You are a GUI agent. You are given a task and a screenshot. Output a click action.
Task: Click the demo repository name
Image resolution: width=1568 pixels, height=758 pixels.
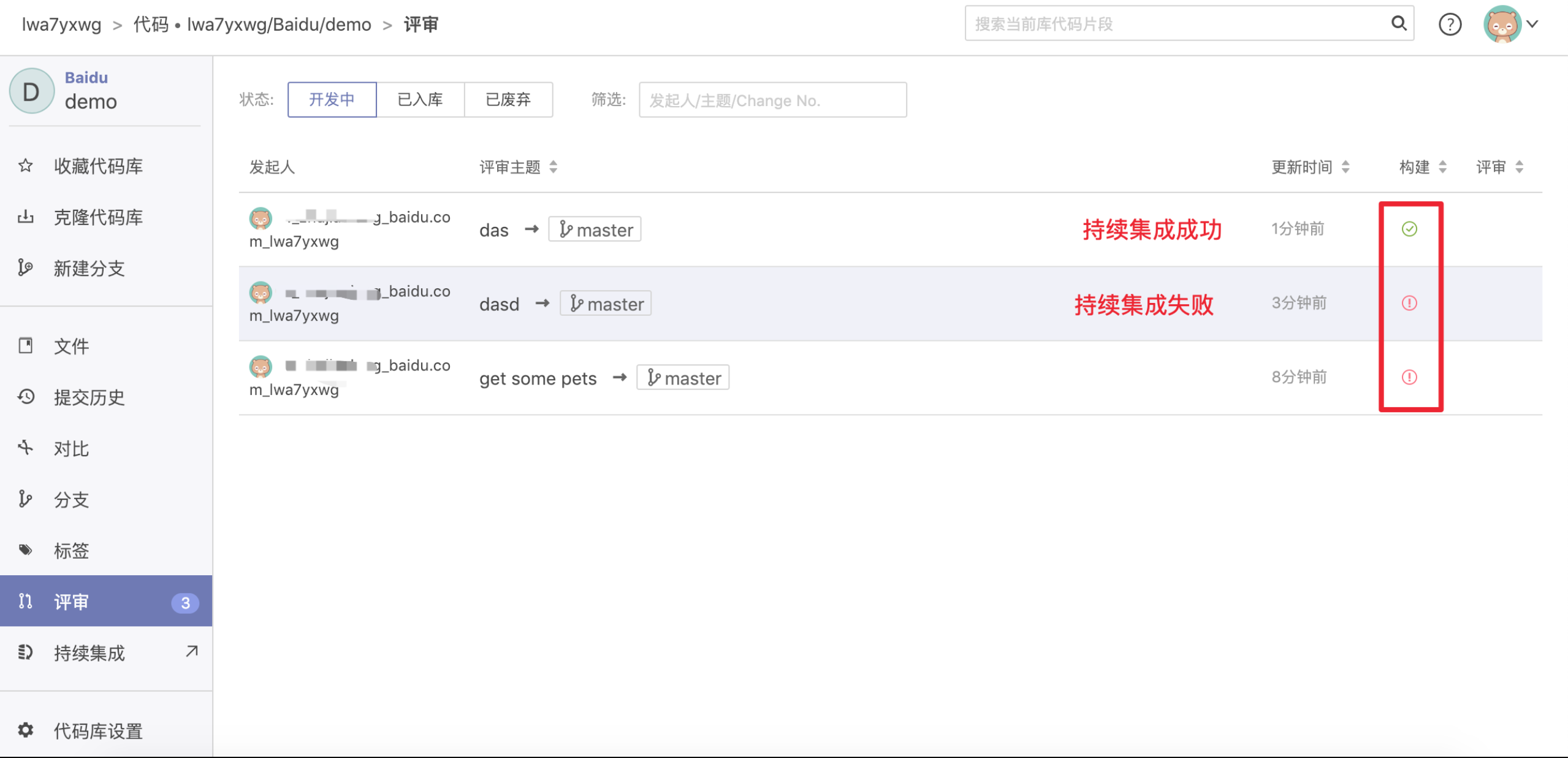pos(91,101)
